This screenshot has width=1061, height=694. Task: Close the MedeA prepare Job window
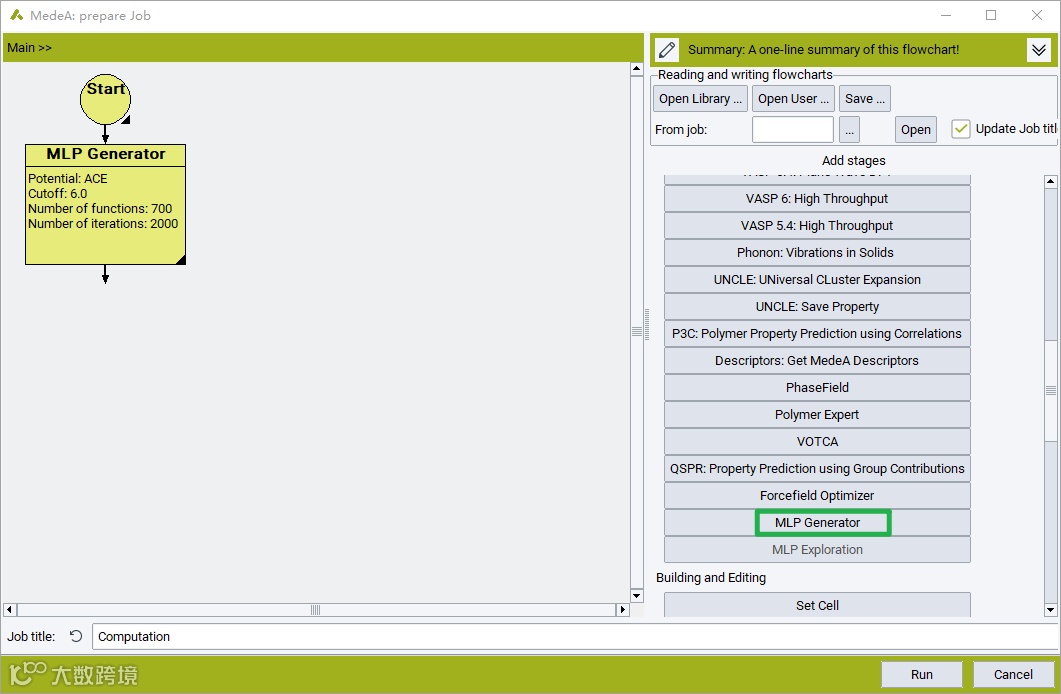pos(1037,15)
